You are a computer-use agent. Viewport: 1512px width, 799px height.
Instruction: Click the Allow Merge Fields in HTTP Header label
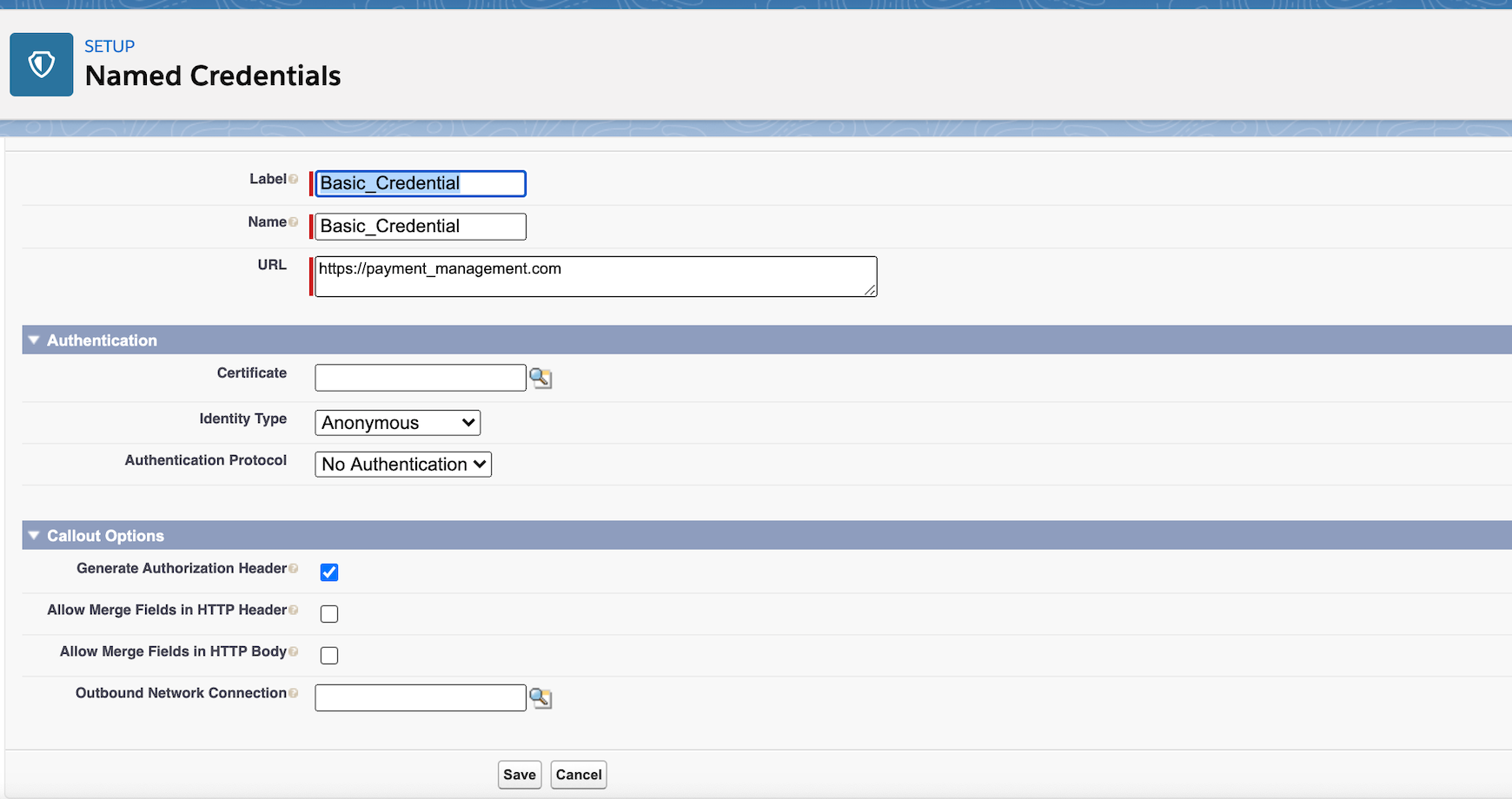pos(167,610)
